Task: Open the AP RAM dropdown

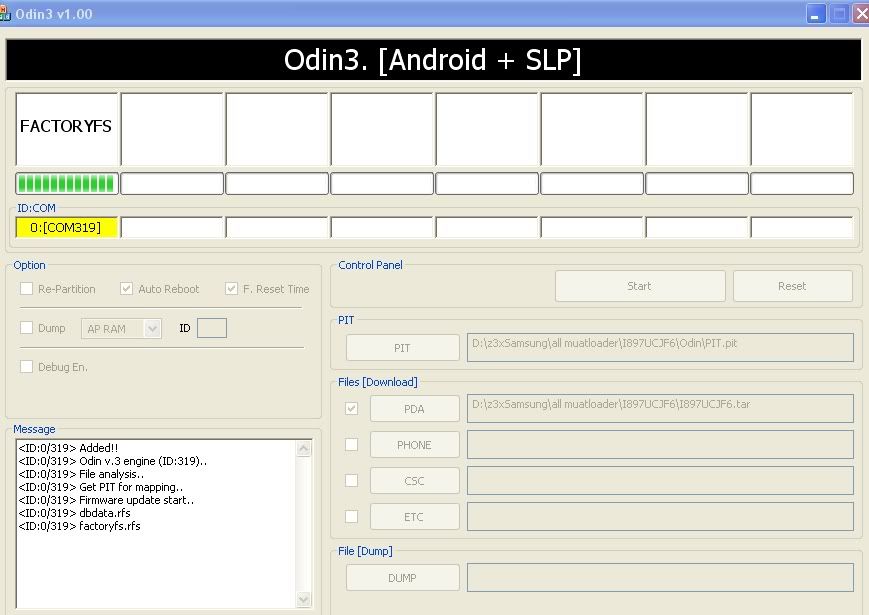Action: 121,329
